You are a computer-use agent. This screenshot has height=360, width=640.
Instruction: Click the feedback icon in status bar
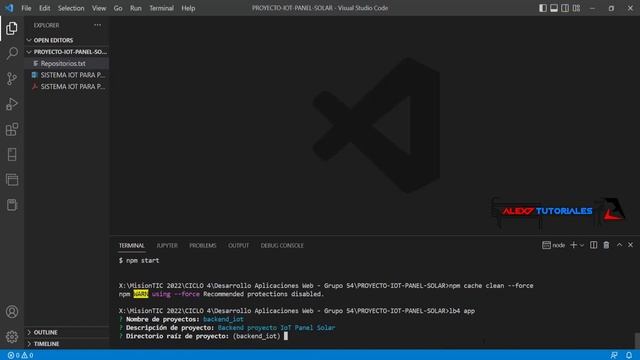pos(614,356)
